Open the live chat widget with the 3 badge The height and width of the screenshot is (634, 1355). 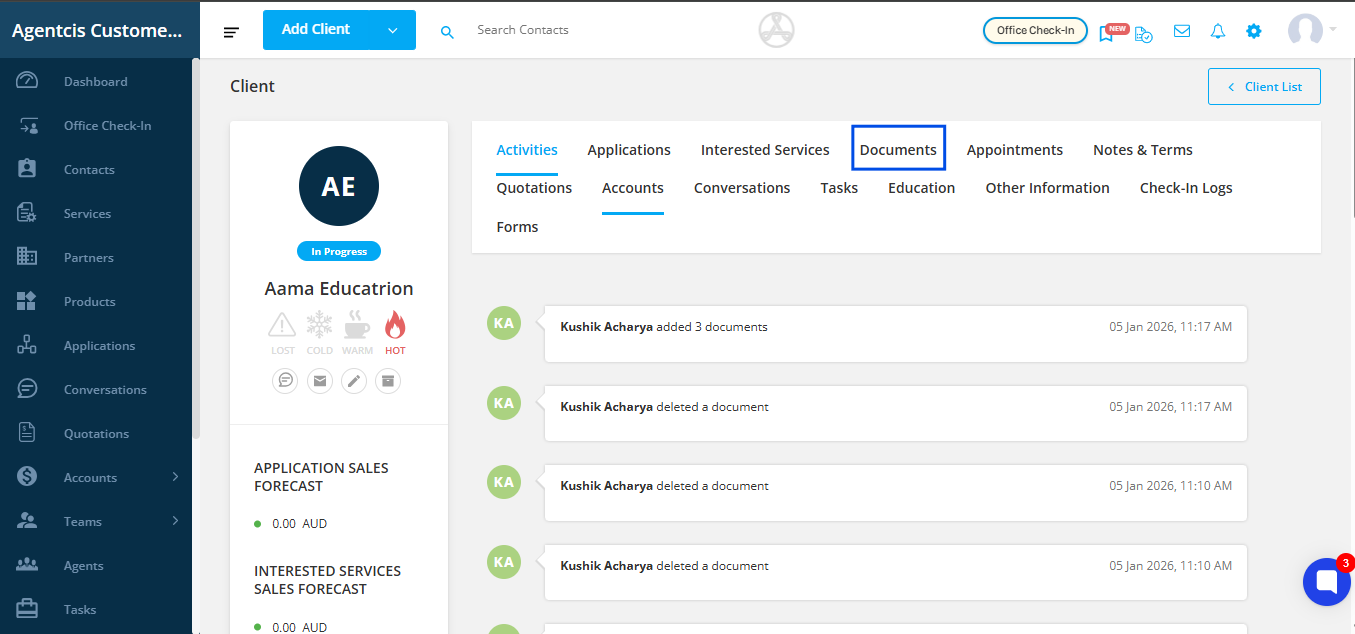click(1327, 582)
